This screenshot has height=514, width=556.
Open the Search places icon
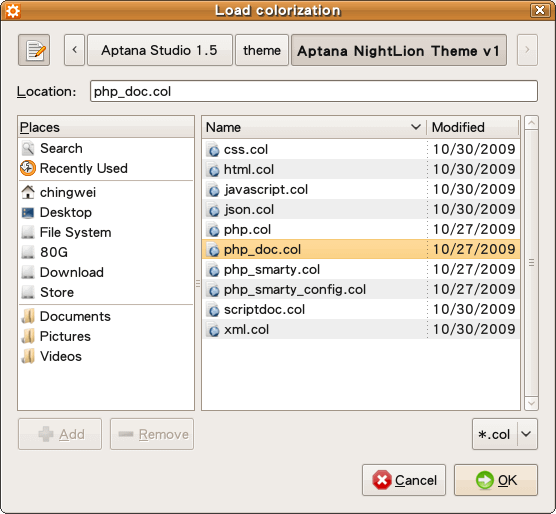click(x=28, y=149)
